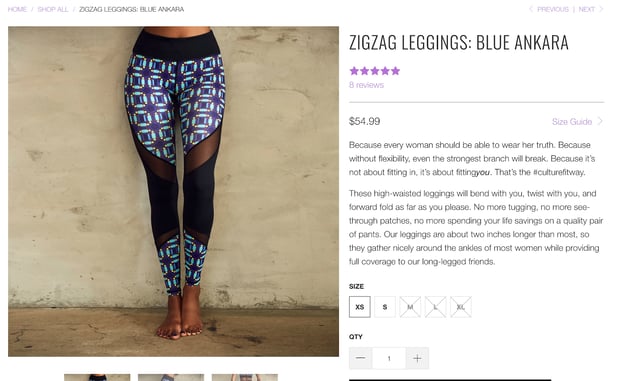Image resolution: width=624 pixels, height=381 pixels.
Task: Click the purple five-star rating
Action: [x=374, y=71]
